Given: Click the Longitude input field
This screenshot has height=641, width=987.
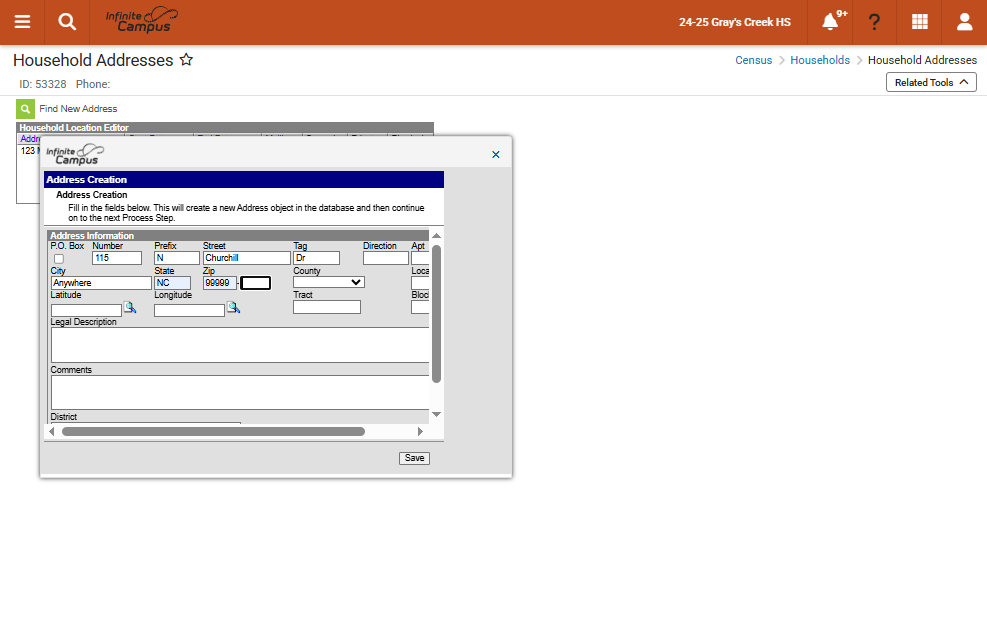Looking at the screenshot, I should [189, 310].
